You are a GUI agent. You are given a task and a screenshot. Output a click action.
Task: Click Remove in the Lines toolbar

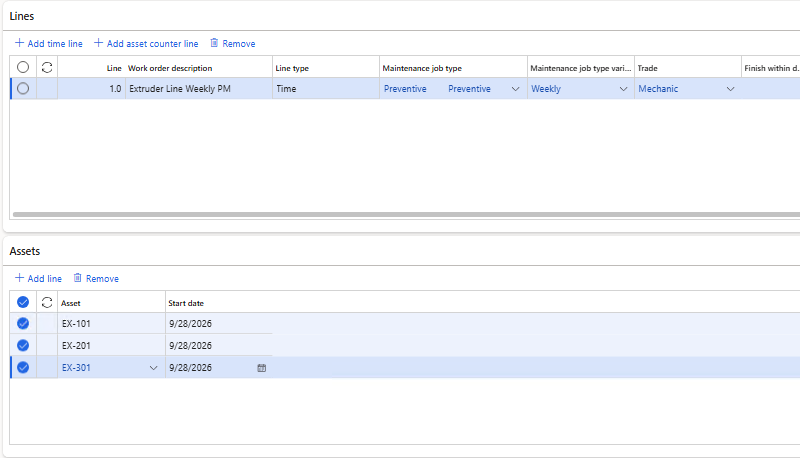233,43
